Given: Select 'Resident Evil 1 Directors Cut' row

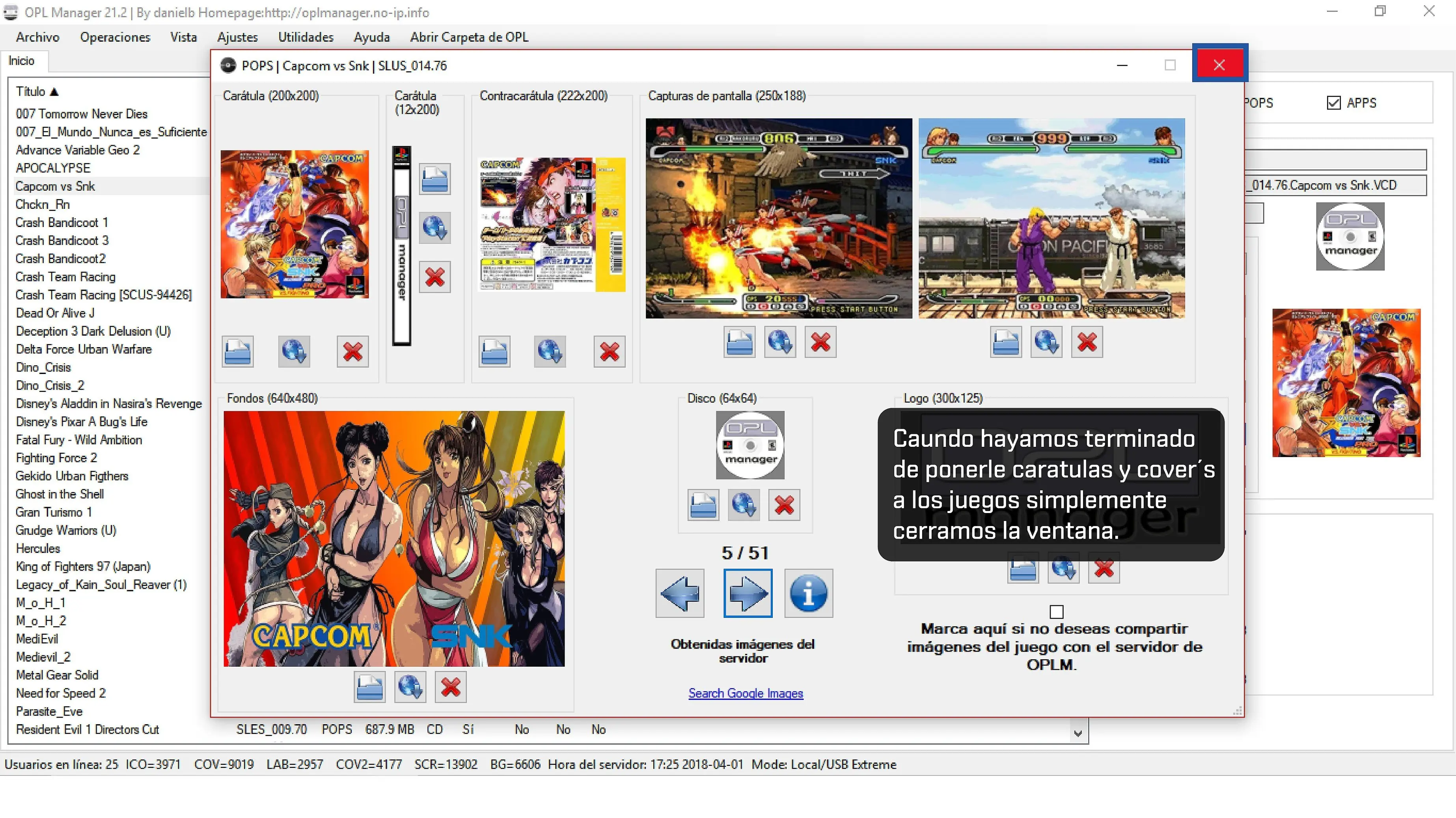Looking at the screenshot, I should point(311,729).
